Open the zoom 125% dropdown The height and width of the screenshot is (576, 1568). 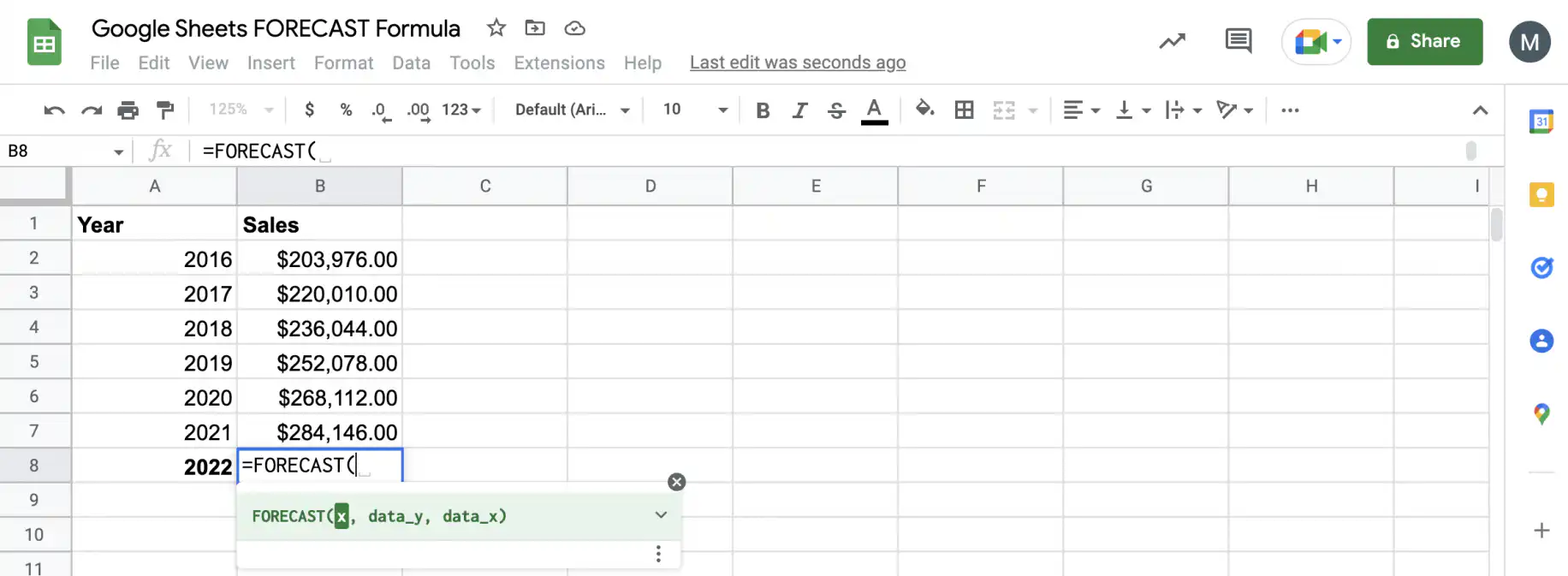[241, 110]
